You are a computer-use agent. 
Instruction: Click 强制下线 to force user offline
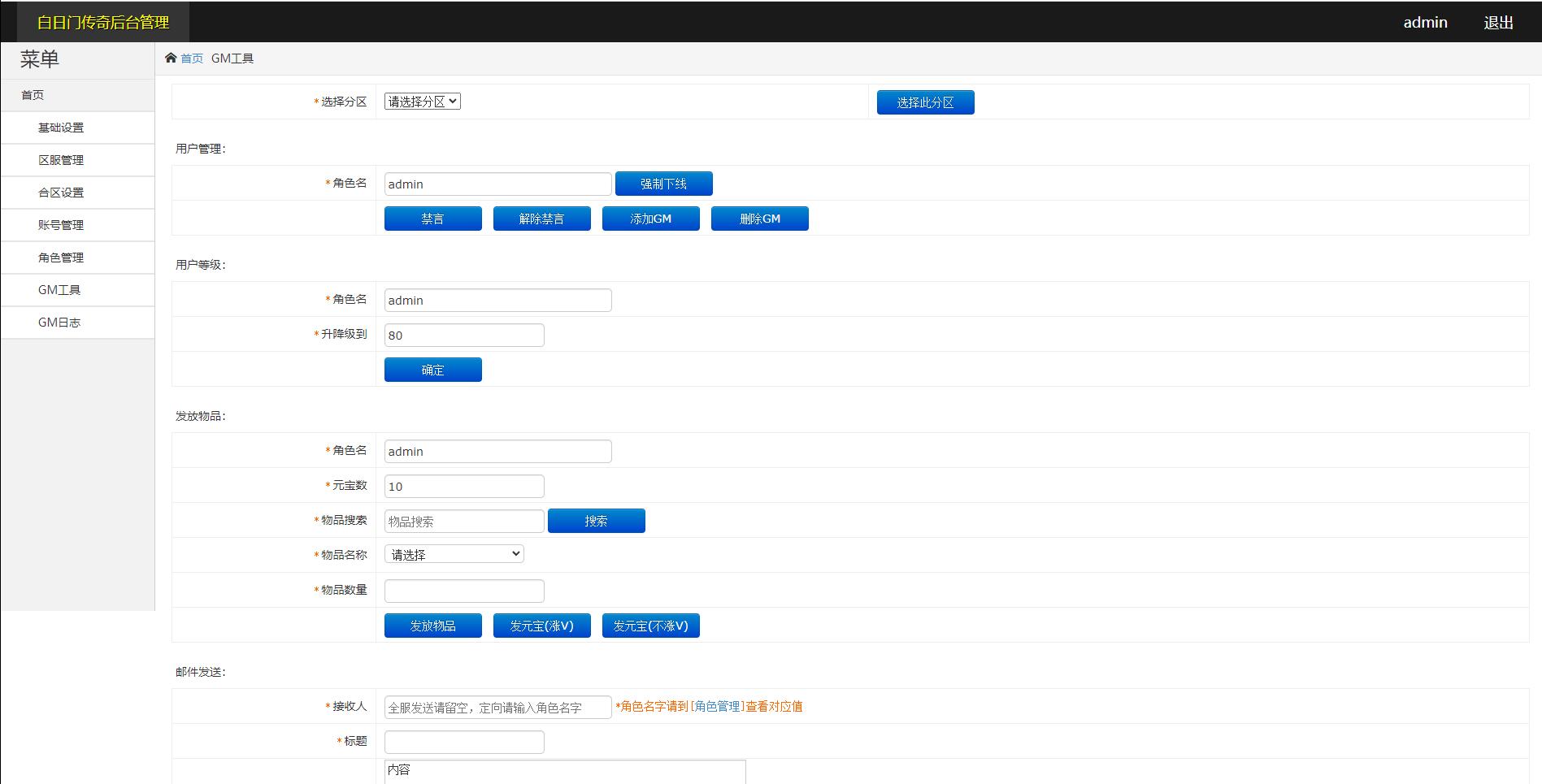tap(663, 184)
